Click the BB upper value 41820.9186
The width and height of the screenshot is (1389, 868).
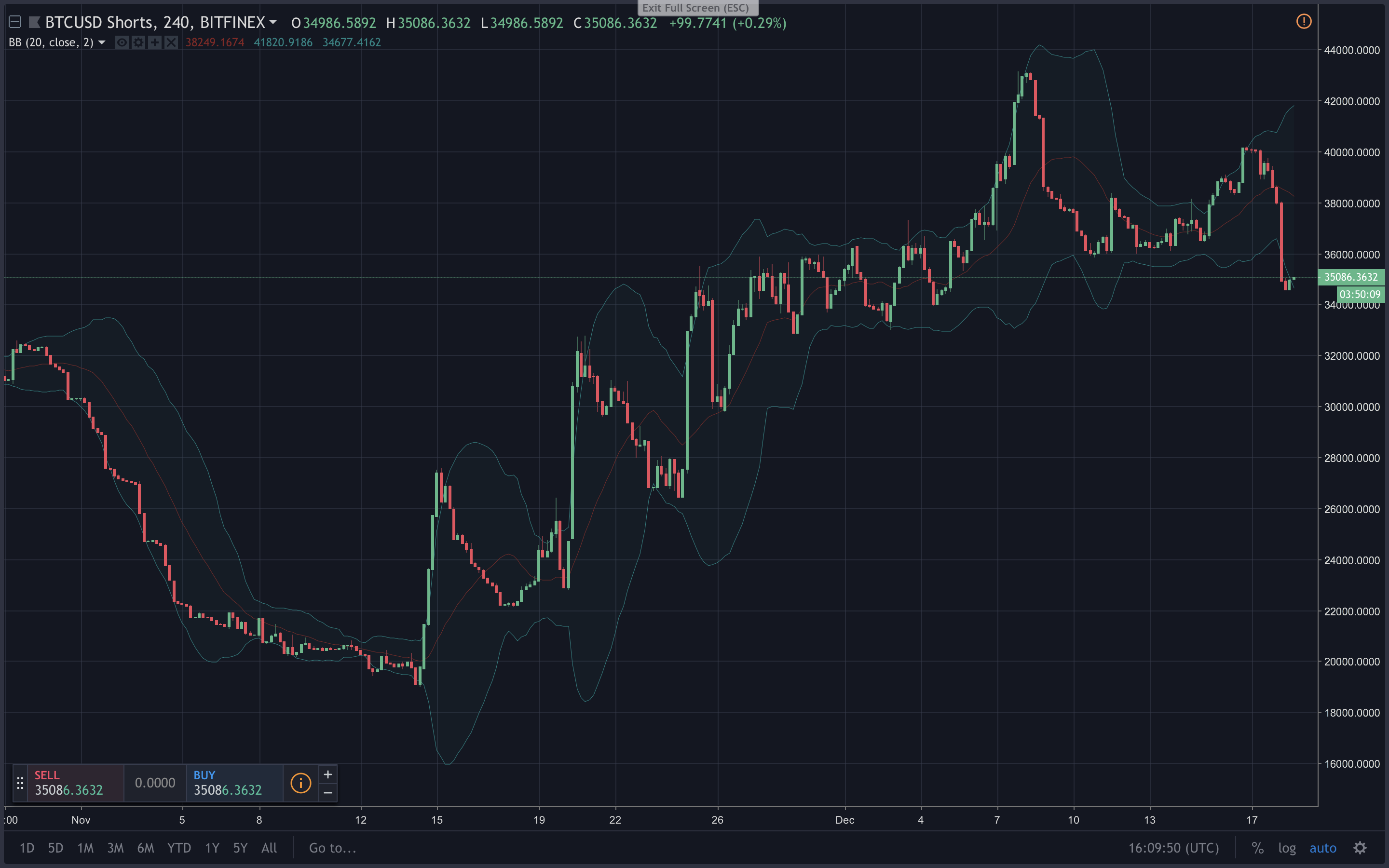(x=283, y=42)
